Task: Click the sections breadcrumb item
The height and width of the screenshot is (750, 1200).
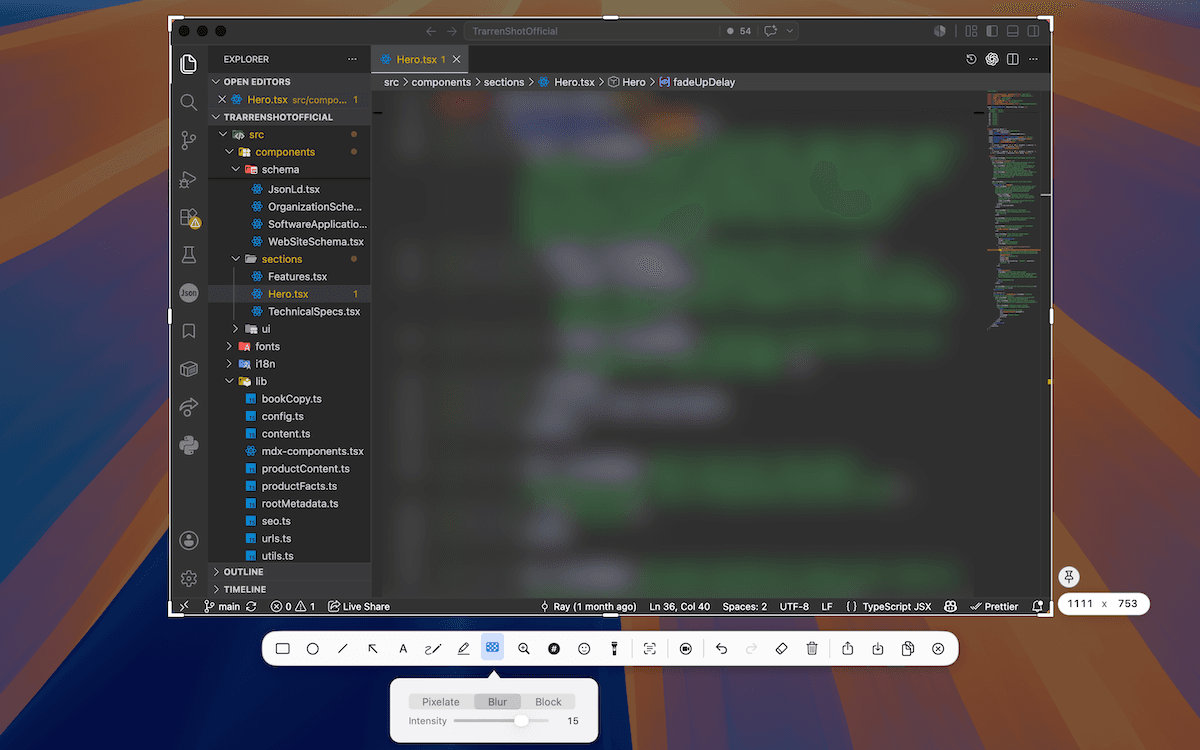Action: (504, 82)
